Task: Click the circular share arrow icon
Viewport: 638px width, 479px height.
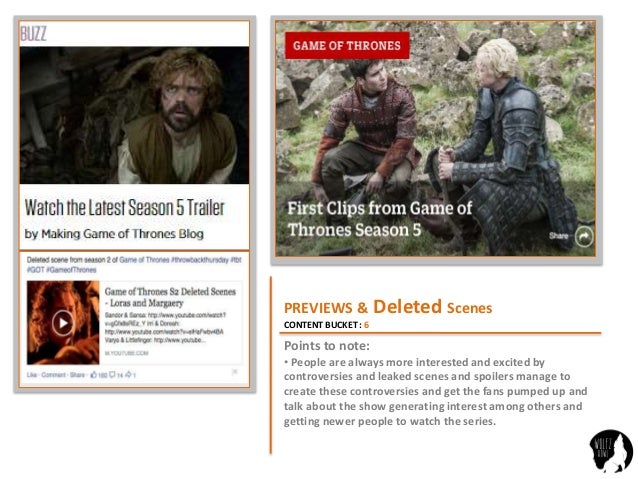Action: 583,236
